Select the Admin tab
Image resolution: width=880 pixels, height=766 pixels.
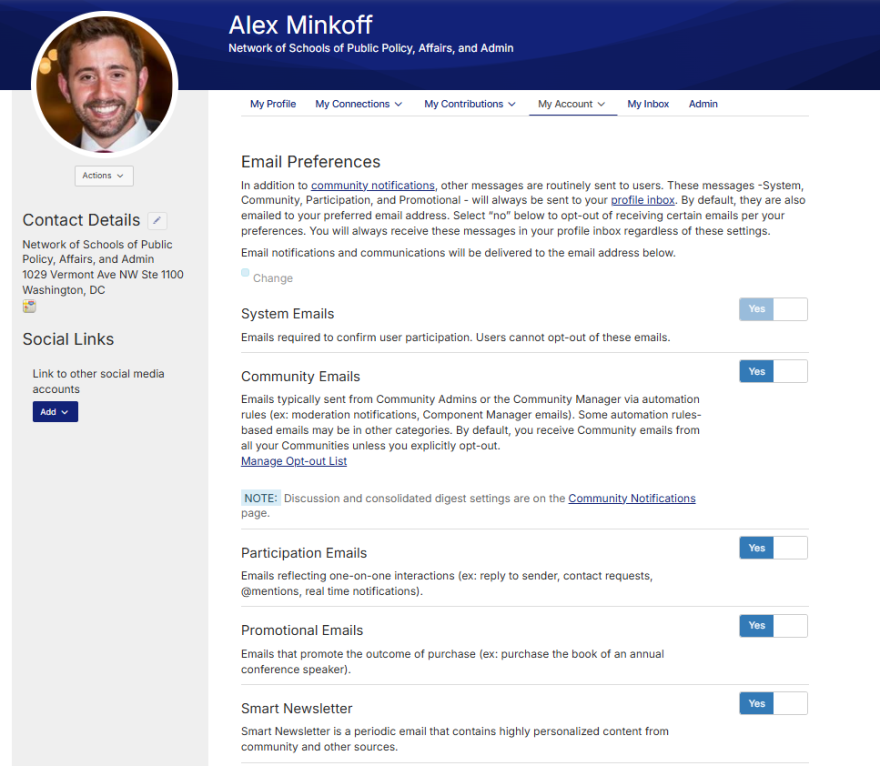tap(703, 104)
